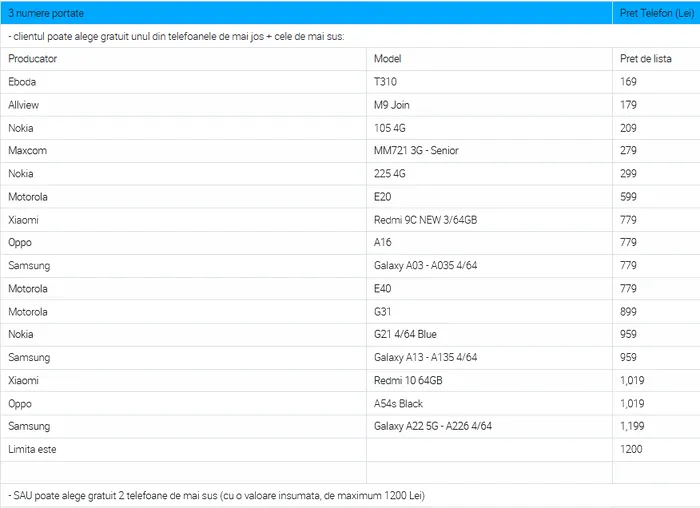This screenshot has width=700, height=508.
Task: Select the 'Limita este' 1200 value cell
Action: click(x=656, y=450)
